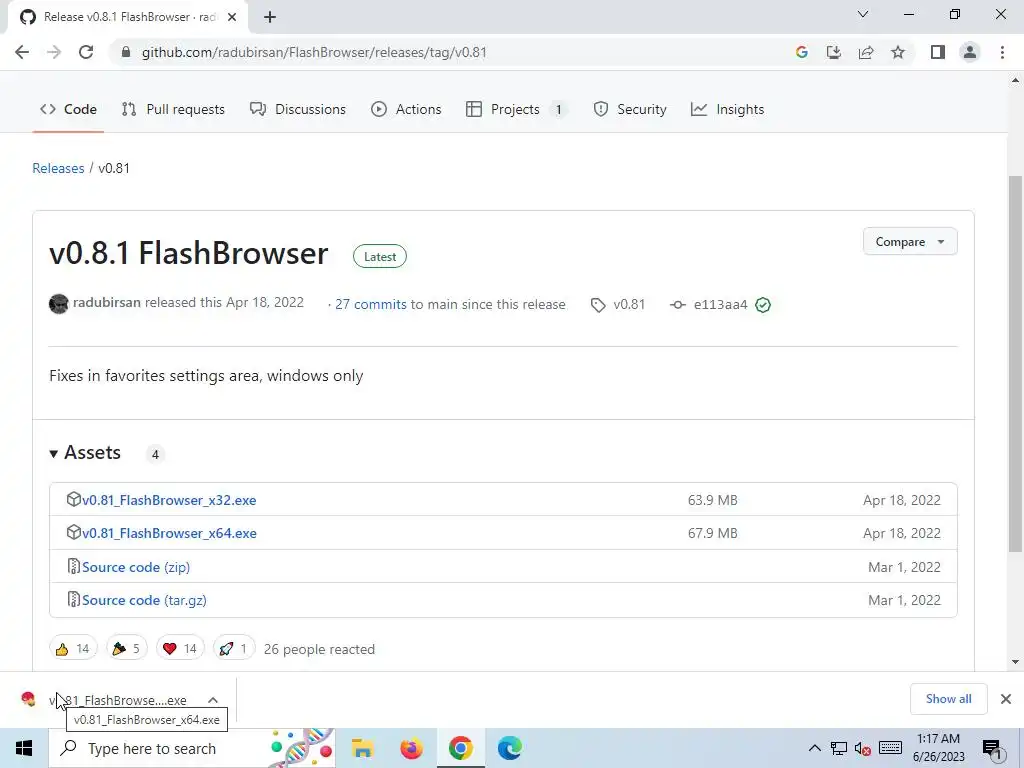This screenshot has height=768, width=1024.
Task: Open the Chrome three-dot menu
Action: 1002,52
